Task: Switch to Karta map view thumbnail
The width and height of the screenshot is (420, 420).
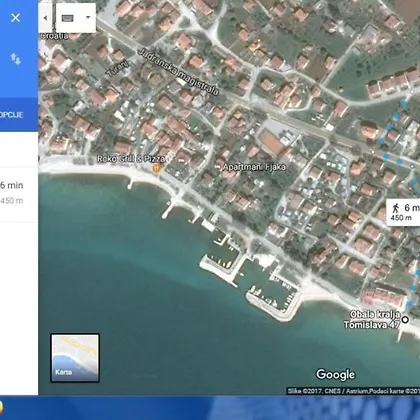Action: click(75, 358)
